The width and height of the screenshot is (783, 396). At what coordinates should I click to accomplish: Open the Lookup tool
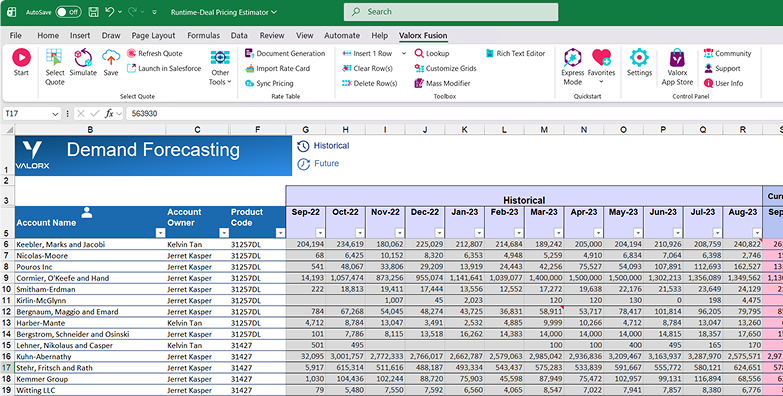(x=432, y=53)
